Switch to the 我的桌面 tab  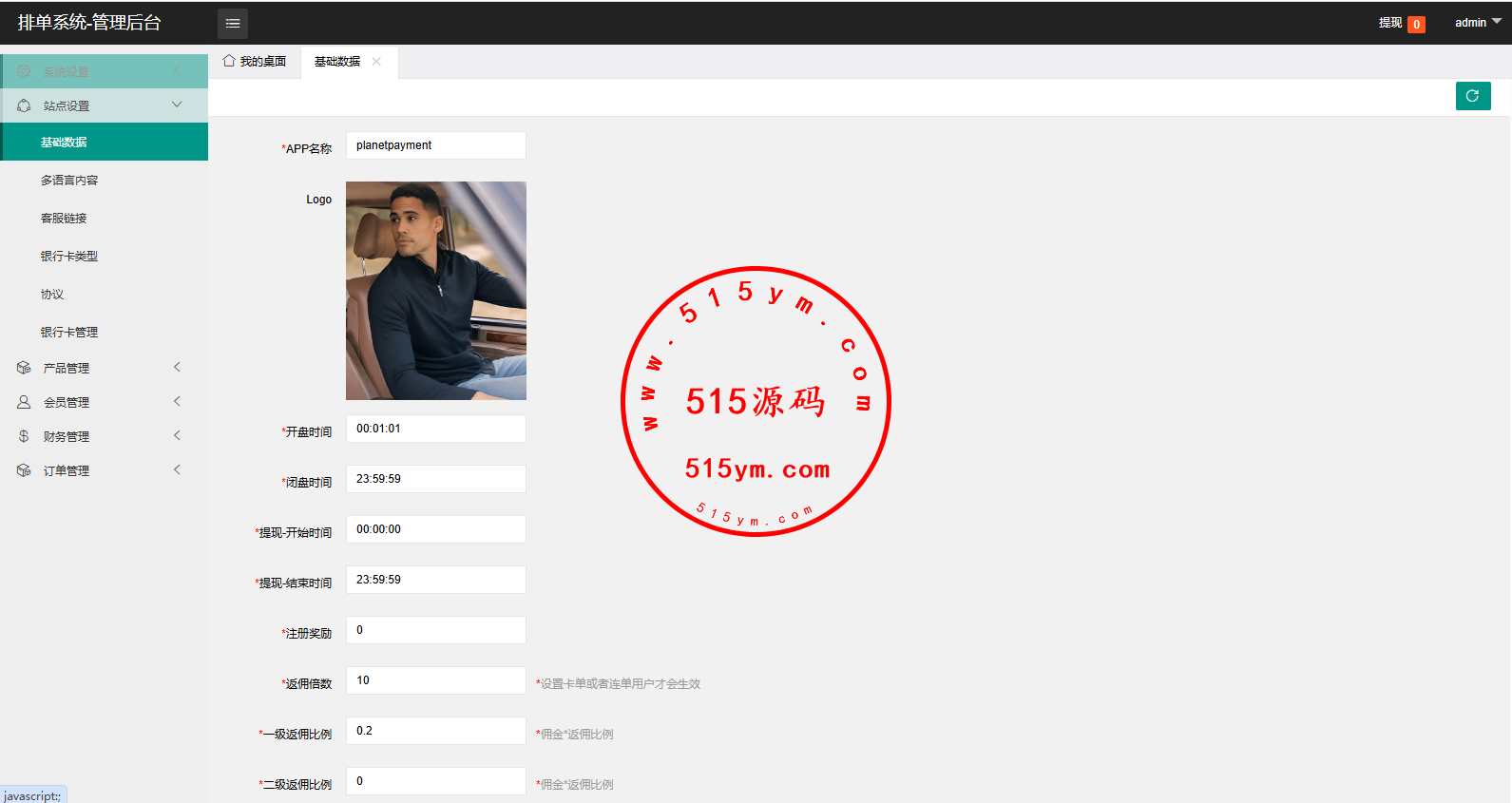[255, 62]
